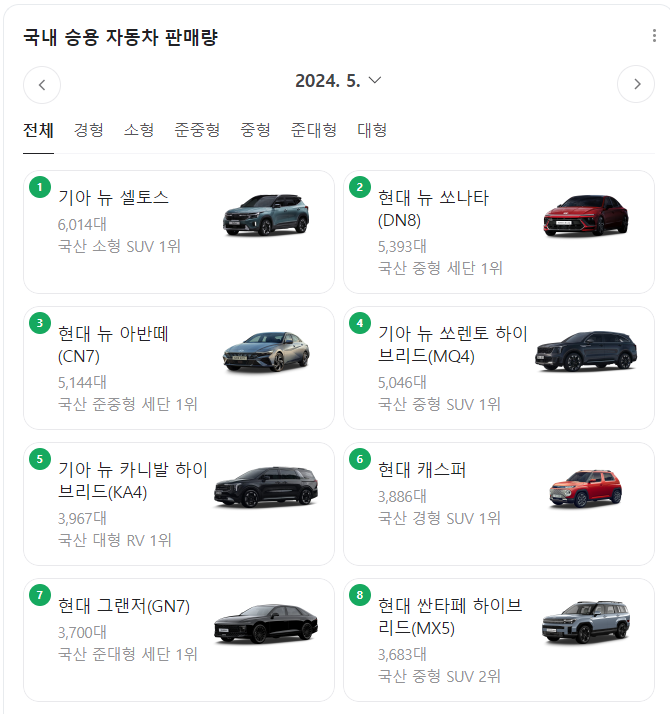Open the 준중형 category tab
This screenshot has width=670, height=714.
[x=197, y=130]
